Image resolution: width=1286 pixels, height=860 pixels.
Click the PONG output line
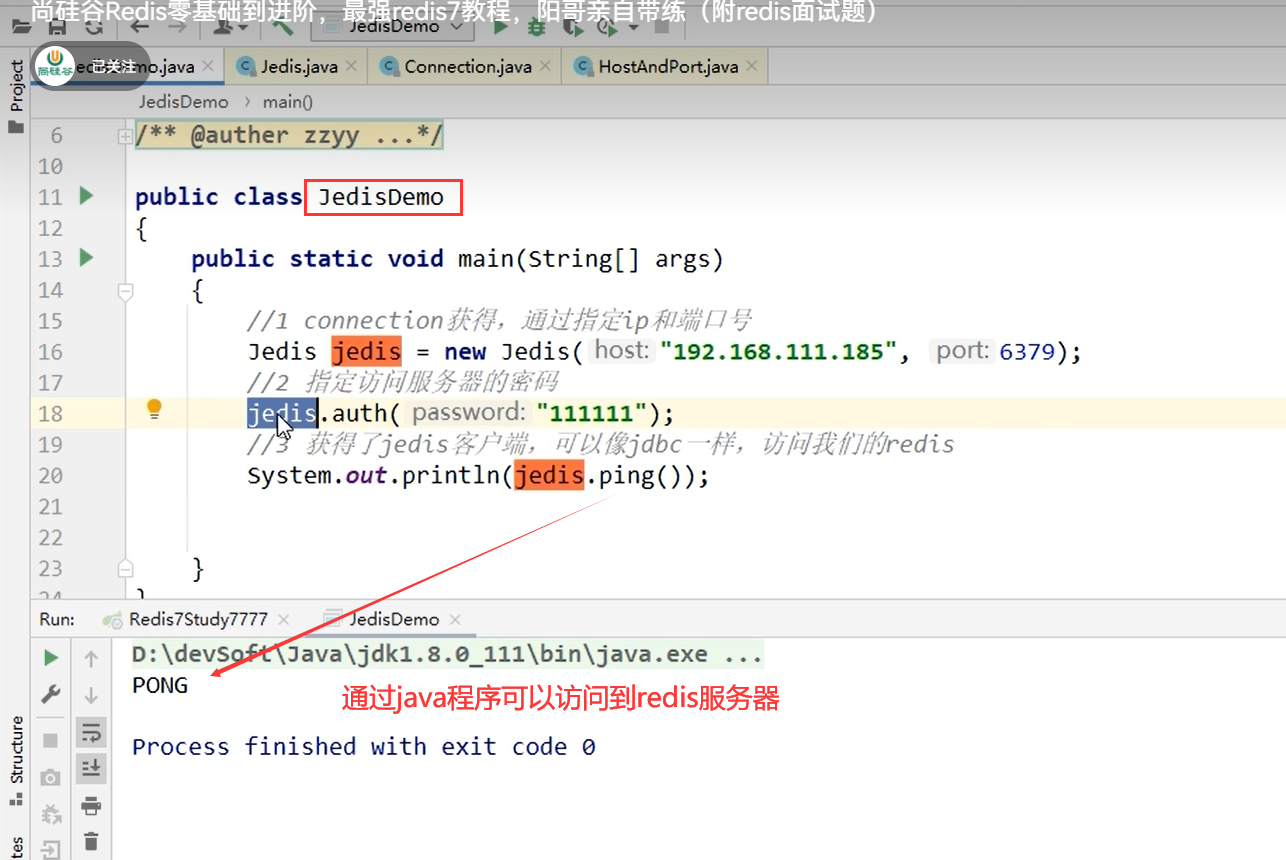160,686
